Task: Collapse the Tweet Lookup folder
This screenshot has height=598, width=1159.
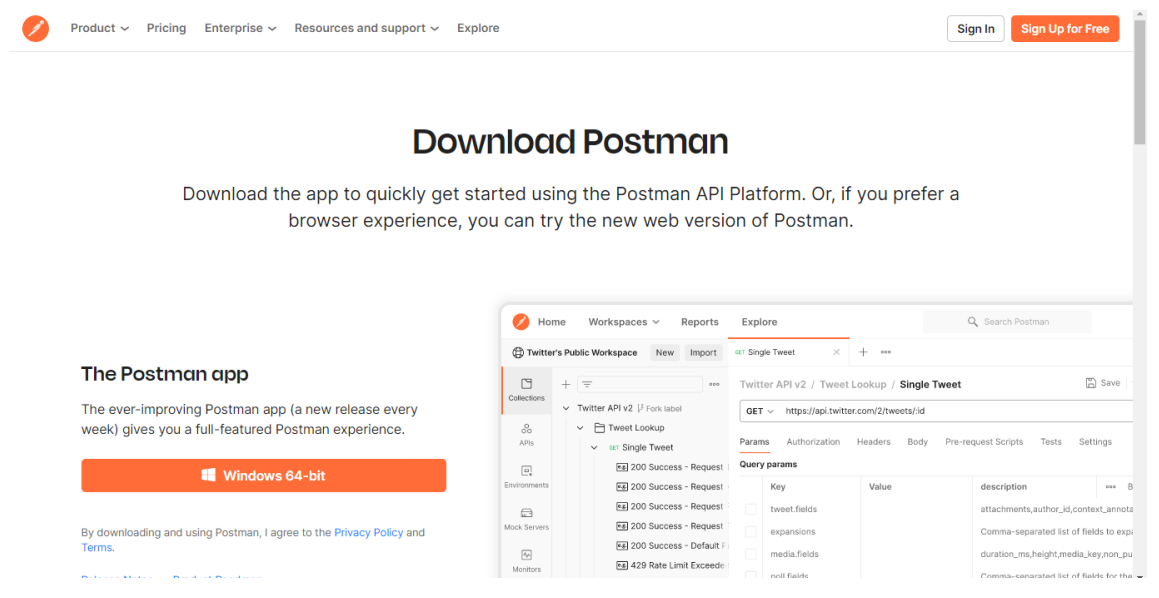Action: [580, 428]
